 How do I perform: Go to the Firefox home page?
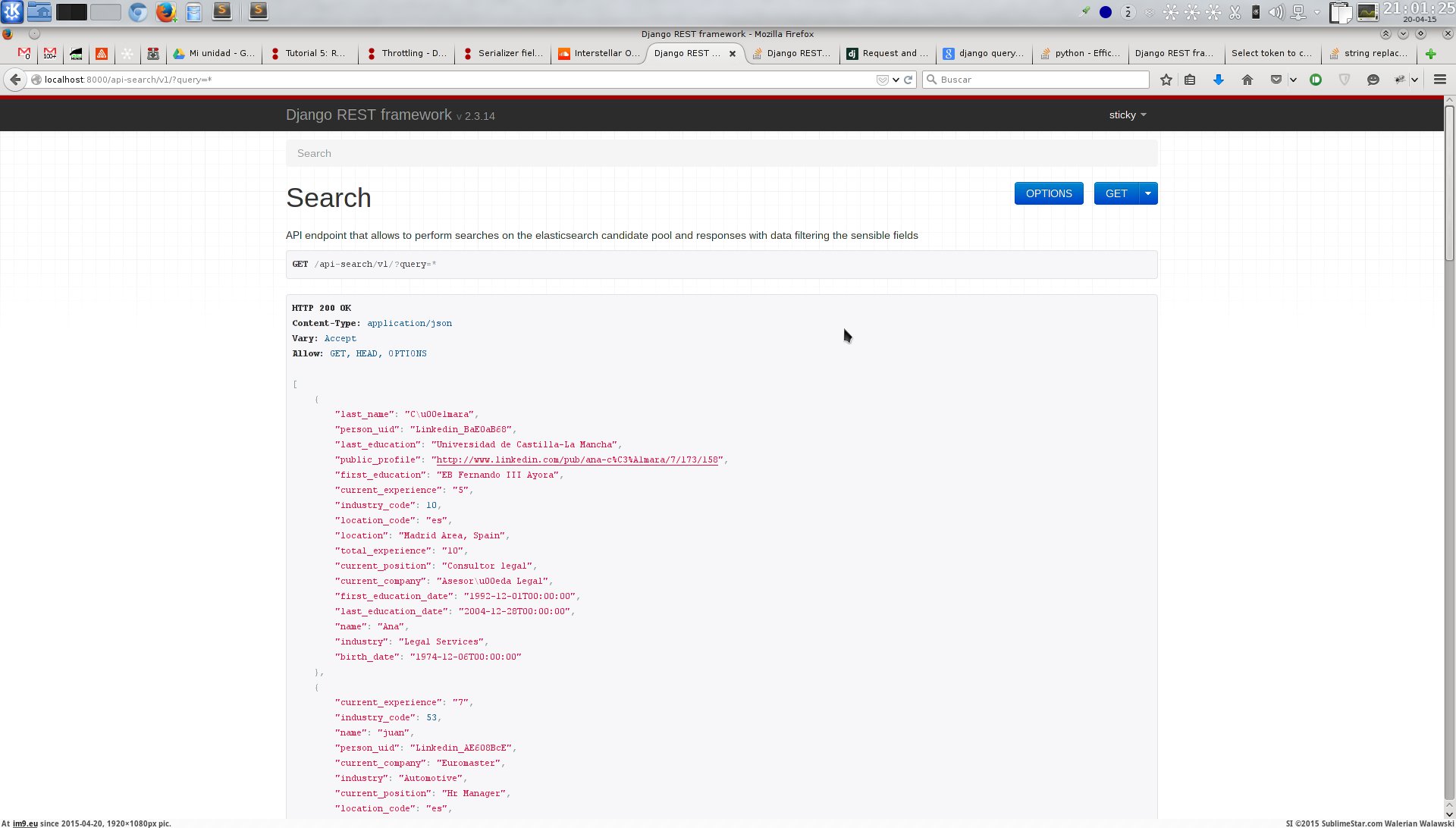click(1247, 80)
